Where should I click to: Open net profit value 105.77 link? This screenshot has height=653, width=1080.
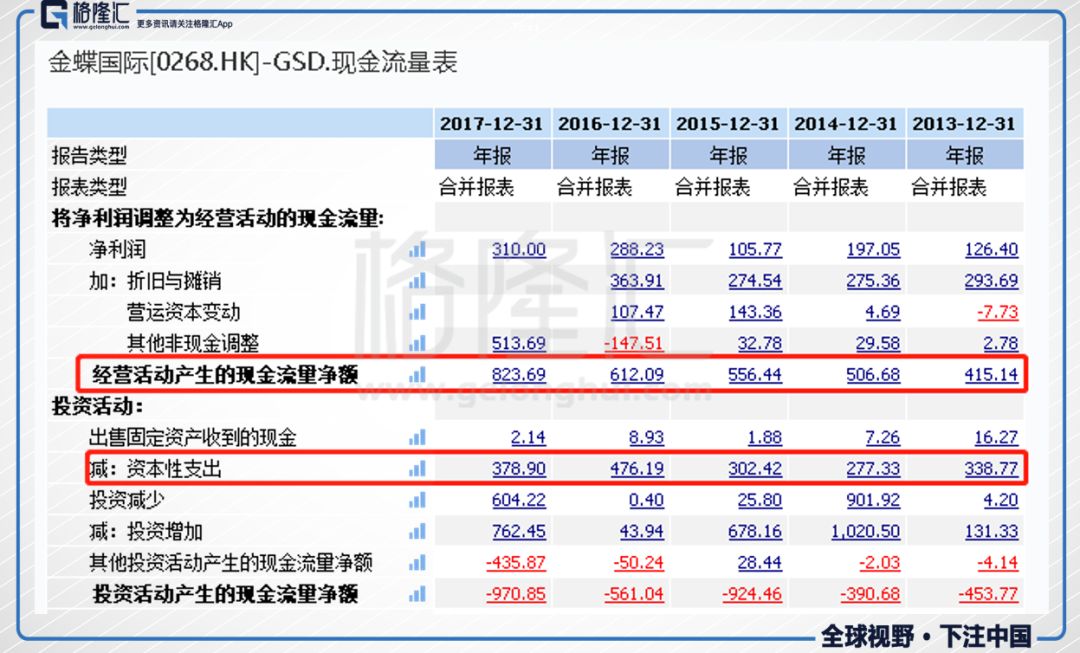756,249
